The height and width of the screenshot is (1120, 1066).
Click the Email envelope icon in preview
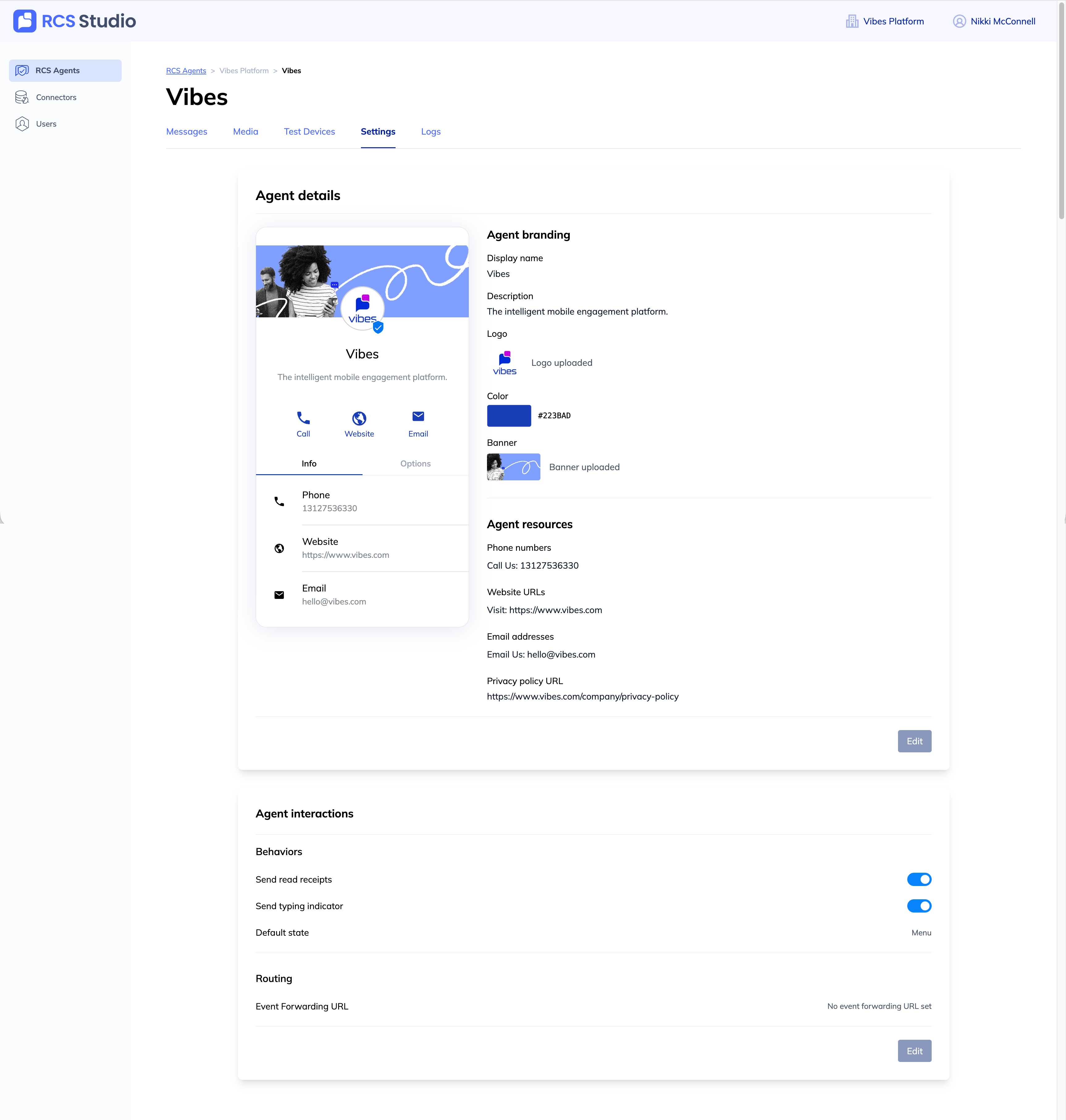(x=418, y=417)
